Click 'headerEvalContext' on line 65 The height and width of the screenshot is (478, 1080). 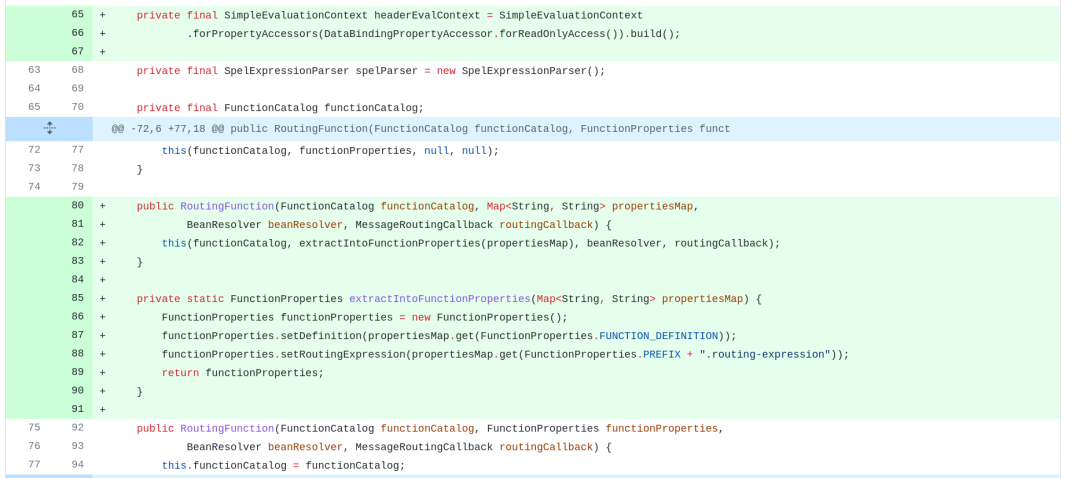click(427, 15)
